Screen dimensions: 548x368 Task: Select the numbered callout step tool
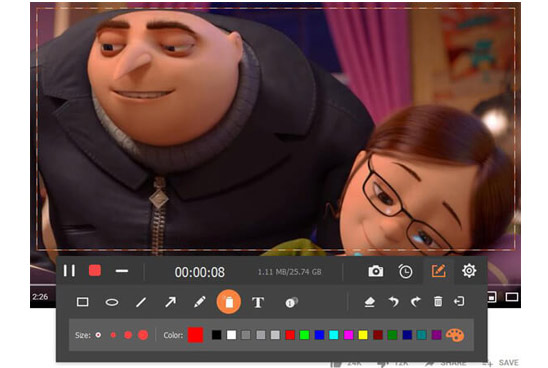pos(291,302)
